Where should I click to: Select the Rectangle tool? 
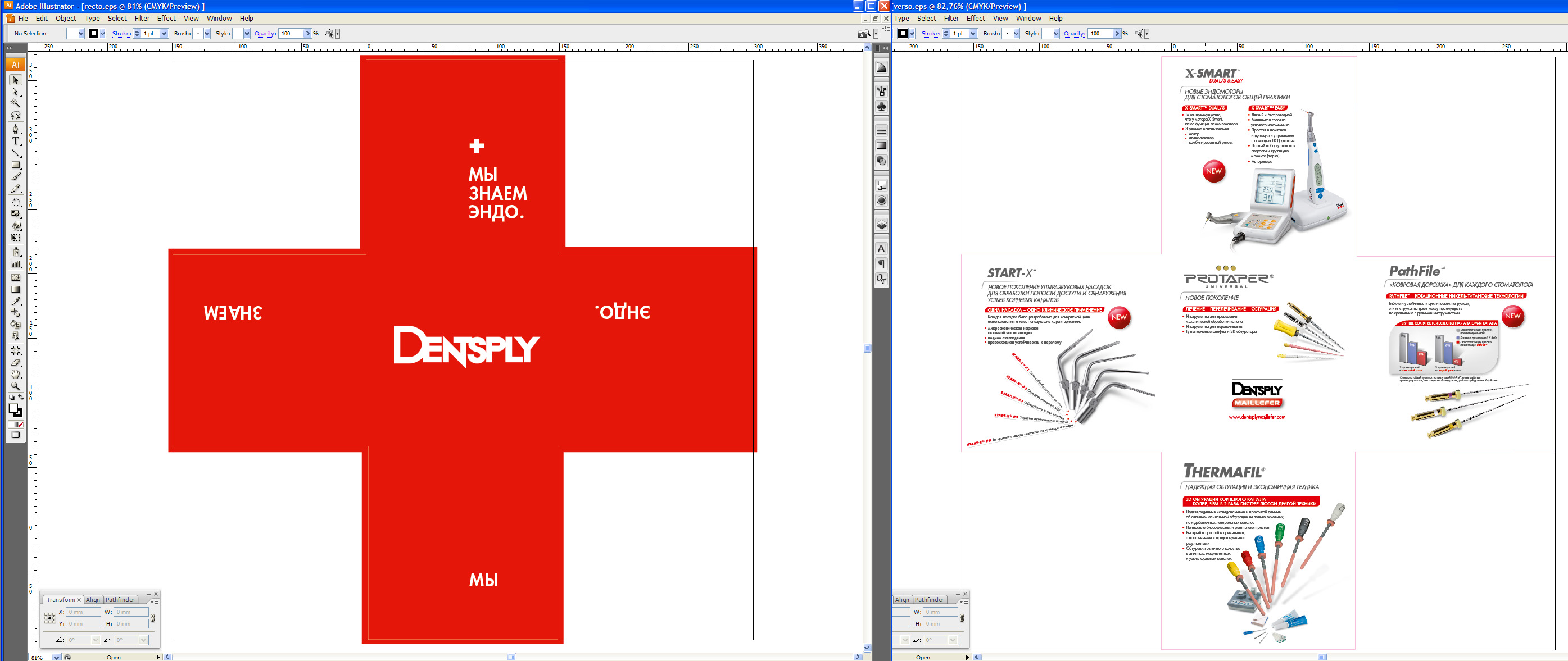16,165
